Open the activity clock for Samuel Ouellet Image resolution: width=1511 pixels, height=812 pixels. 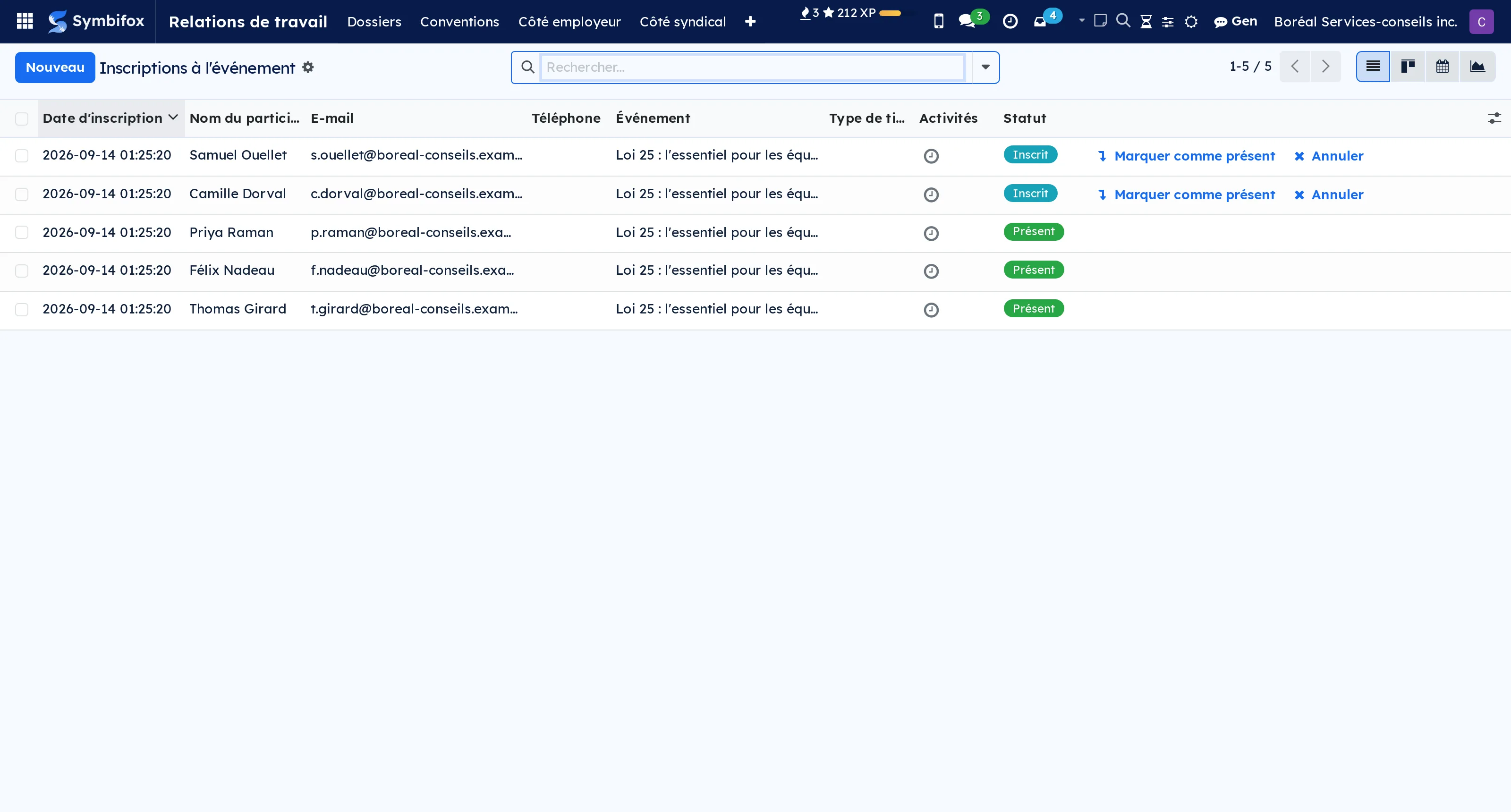click(x=931, y=156)
